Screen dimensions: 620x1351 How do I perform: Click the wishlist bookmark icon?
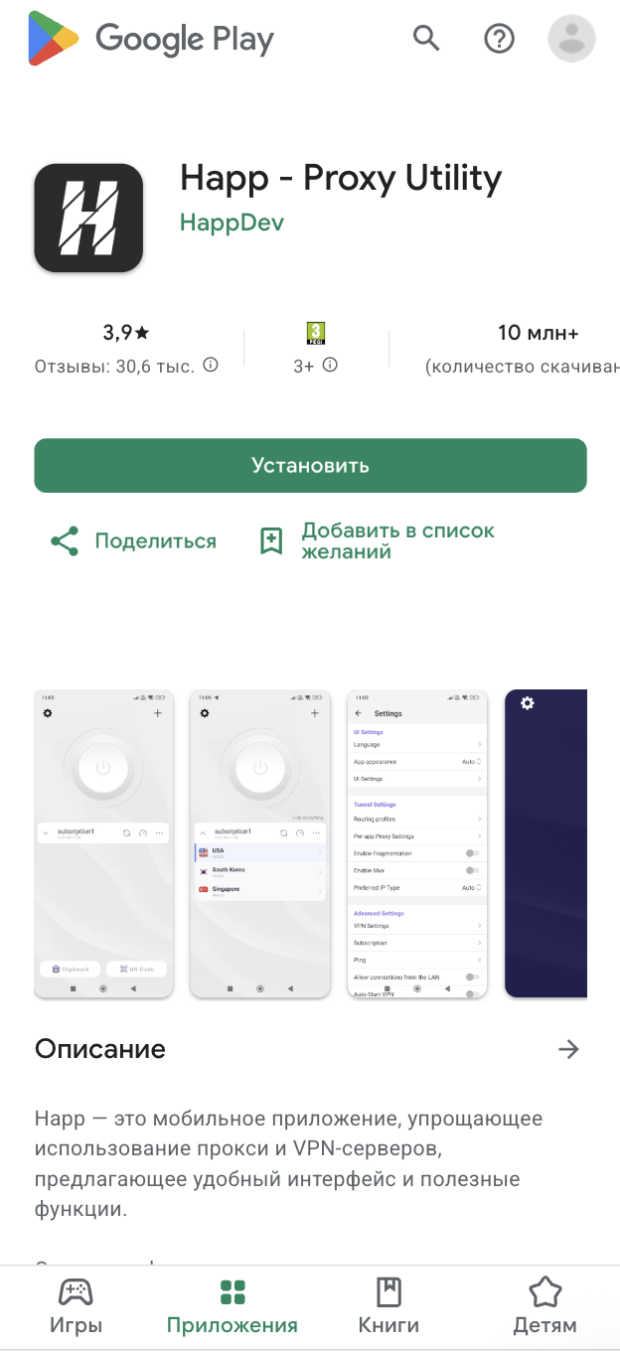[x=271, y=541]
